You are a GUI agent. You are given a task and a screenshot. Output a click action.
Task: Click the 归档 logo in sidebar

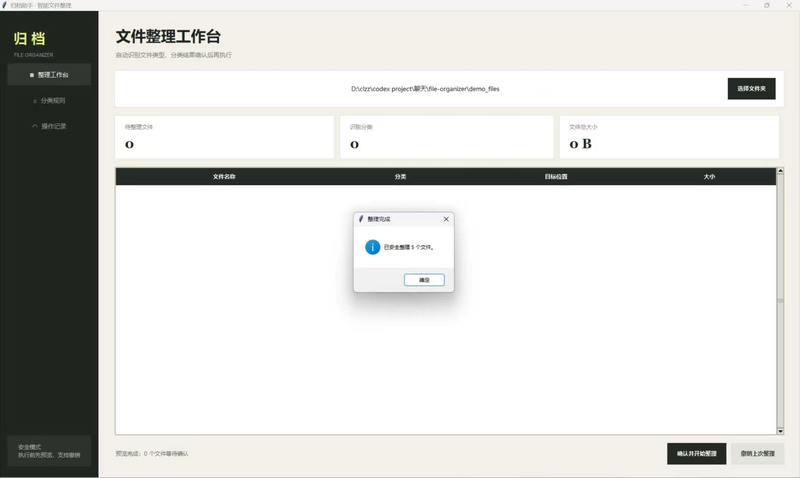point(30,38)
